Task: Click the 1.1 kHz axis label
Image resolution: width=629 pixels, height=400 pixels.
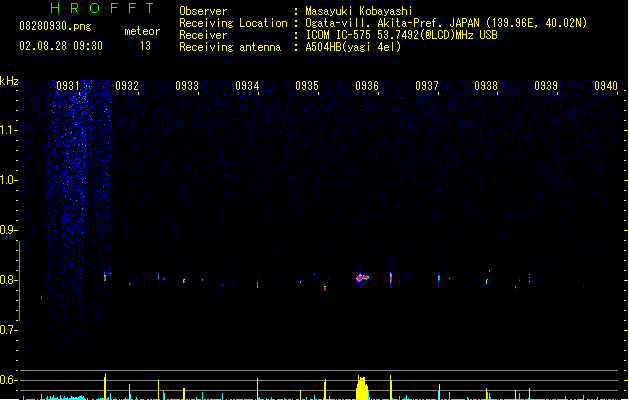Action: 8,130
